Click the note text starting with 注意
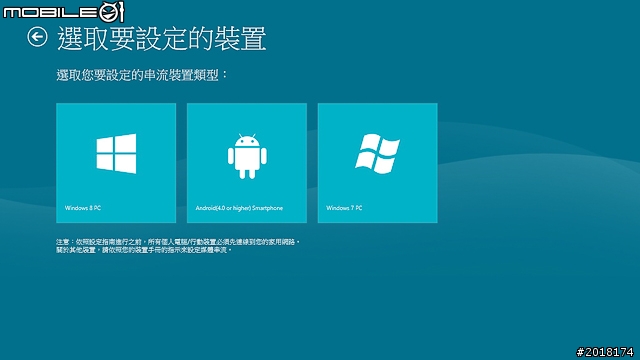This screenshot has height=360, width=640. 178,246
